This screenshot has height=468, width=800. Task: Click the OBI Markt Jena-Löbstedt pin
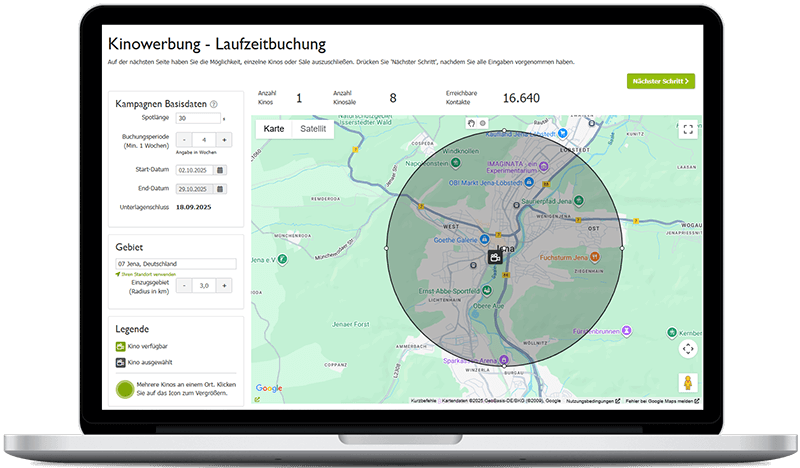click(529, 182)
